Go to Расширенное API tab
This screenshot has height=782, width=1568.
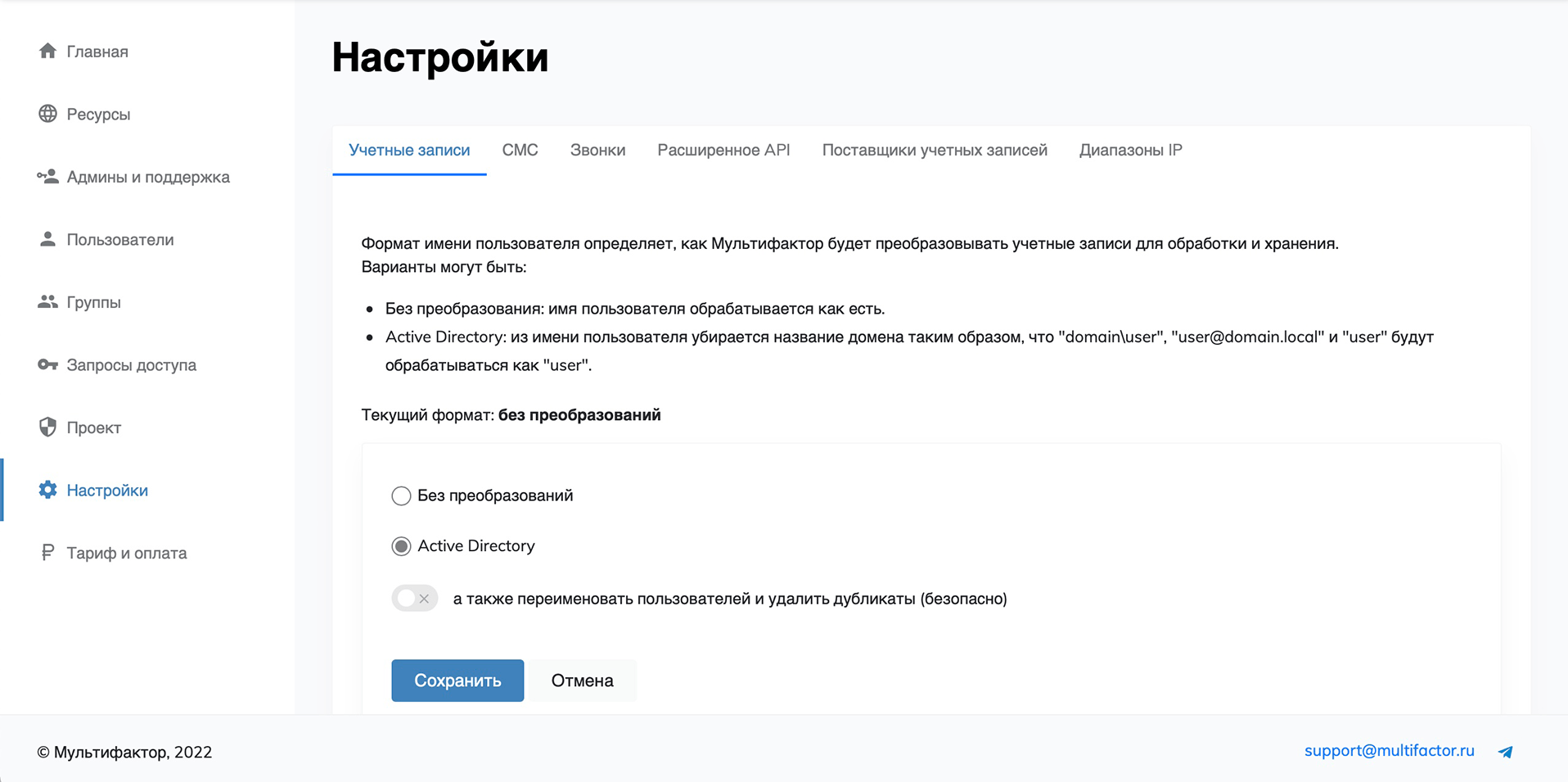(x=723, y=150)
